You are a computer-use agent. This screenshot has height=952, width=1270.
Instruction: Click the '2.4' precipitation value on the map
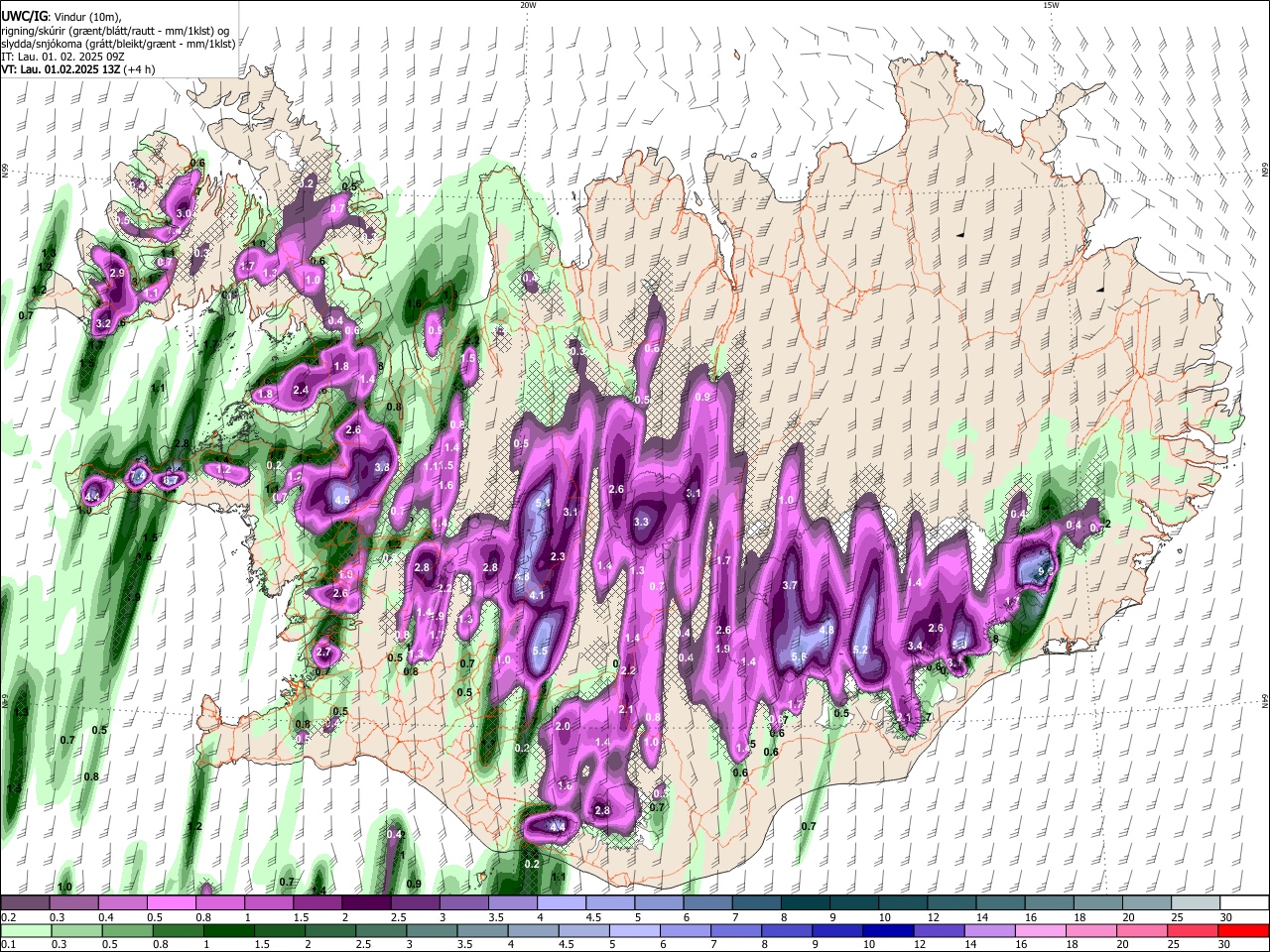pyautogui.click(x=301, y=390)
